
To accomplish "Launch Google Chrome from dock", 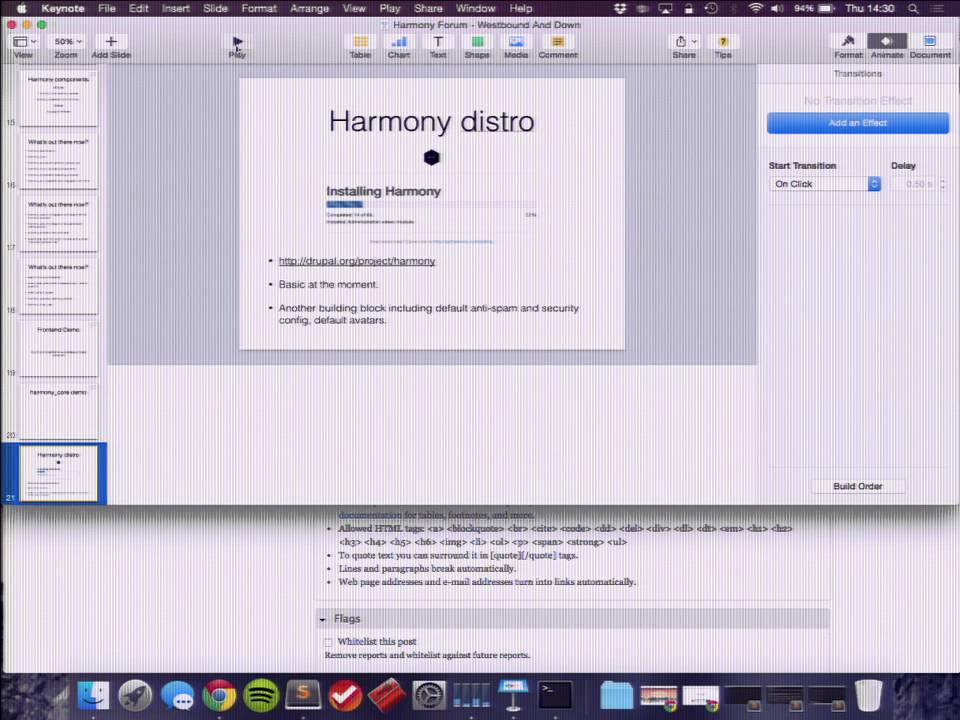I will [x=219, y=696].
